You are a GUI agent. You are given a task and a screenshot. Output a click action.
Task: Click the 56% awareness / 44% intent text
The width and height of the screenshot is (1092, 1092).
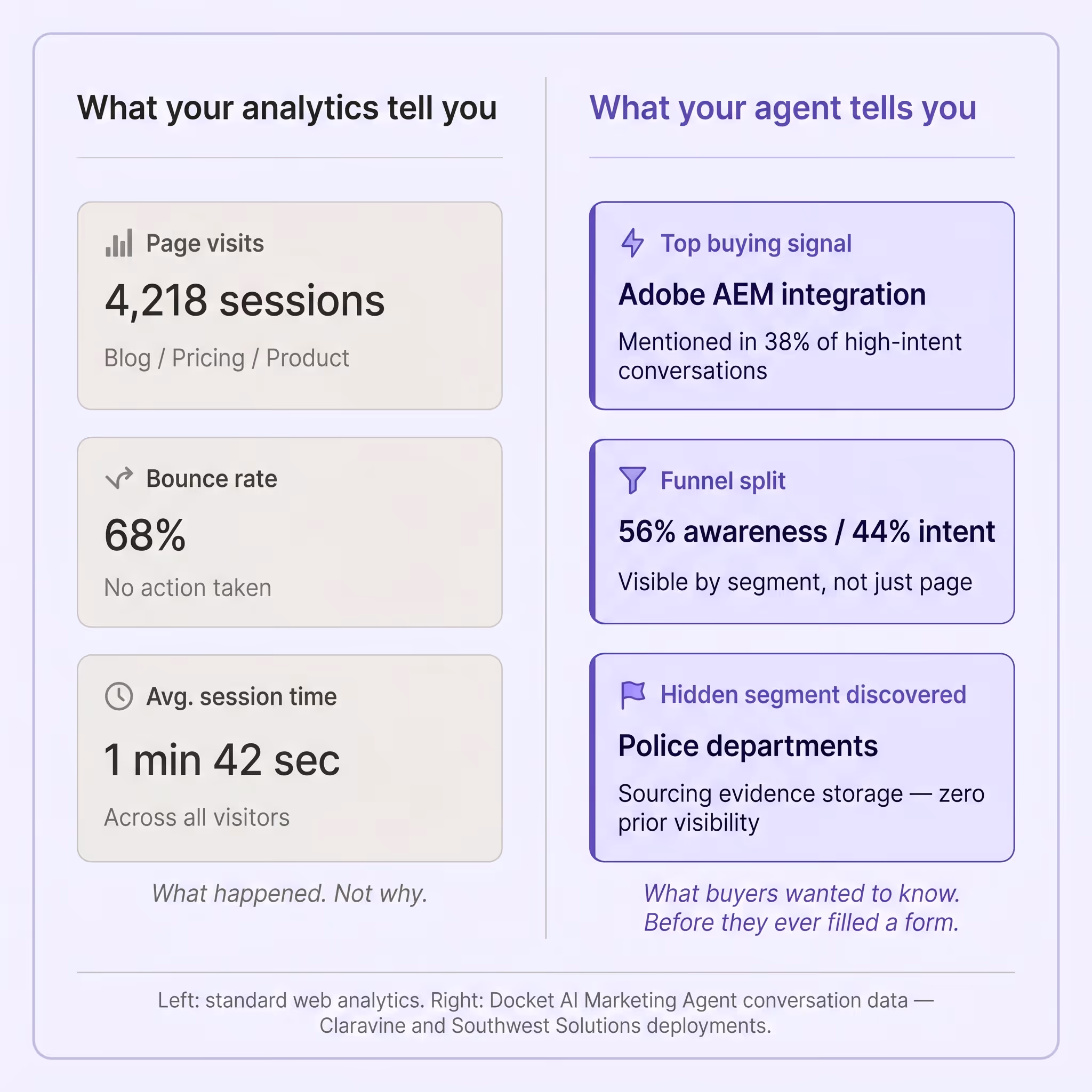(807, 531)
